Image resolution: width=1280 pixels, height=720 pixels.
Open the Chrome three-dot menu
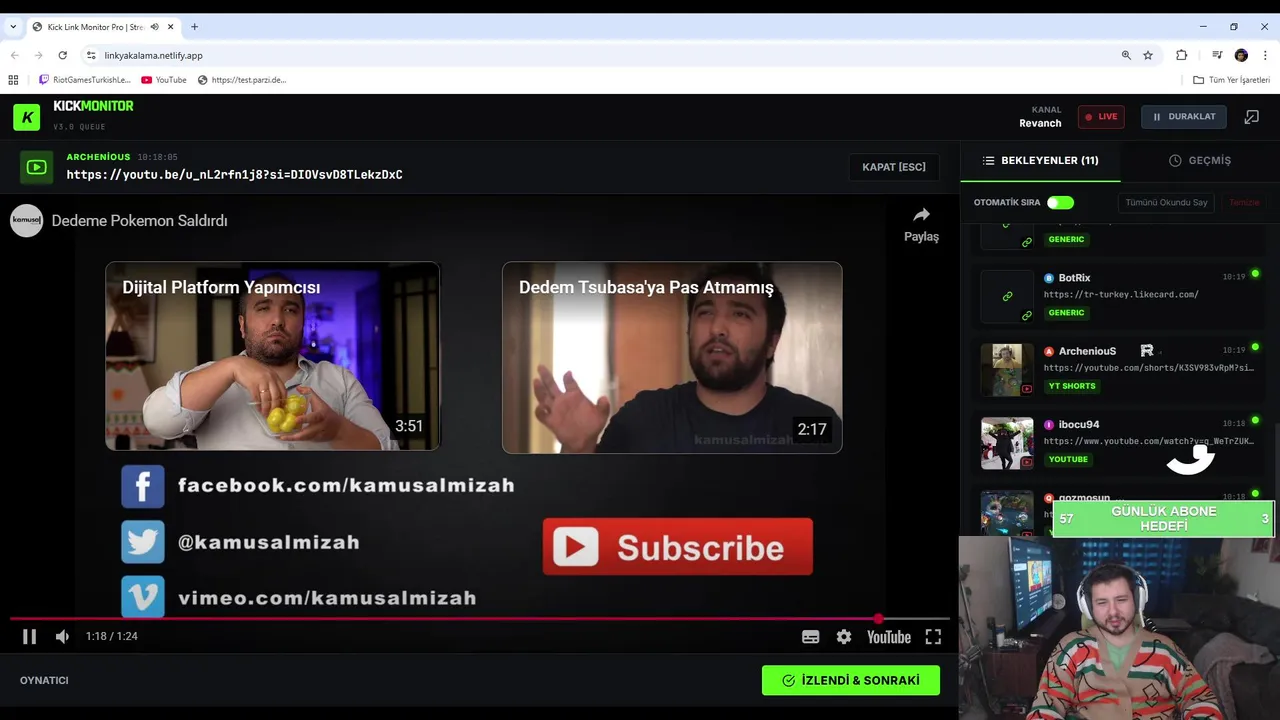(1265, 55)
